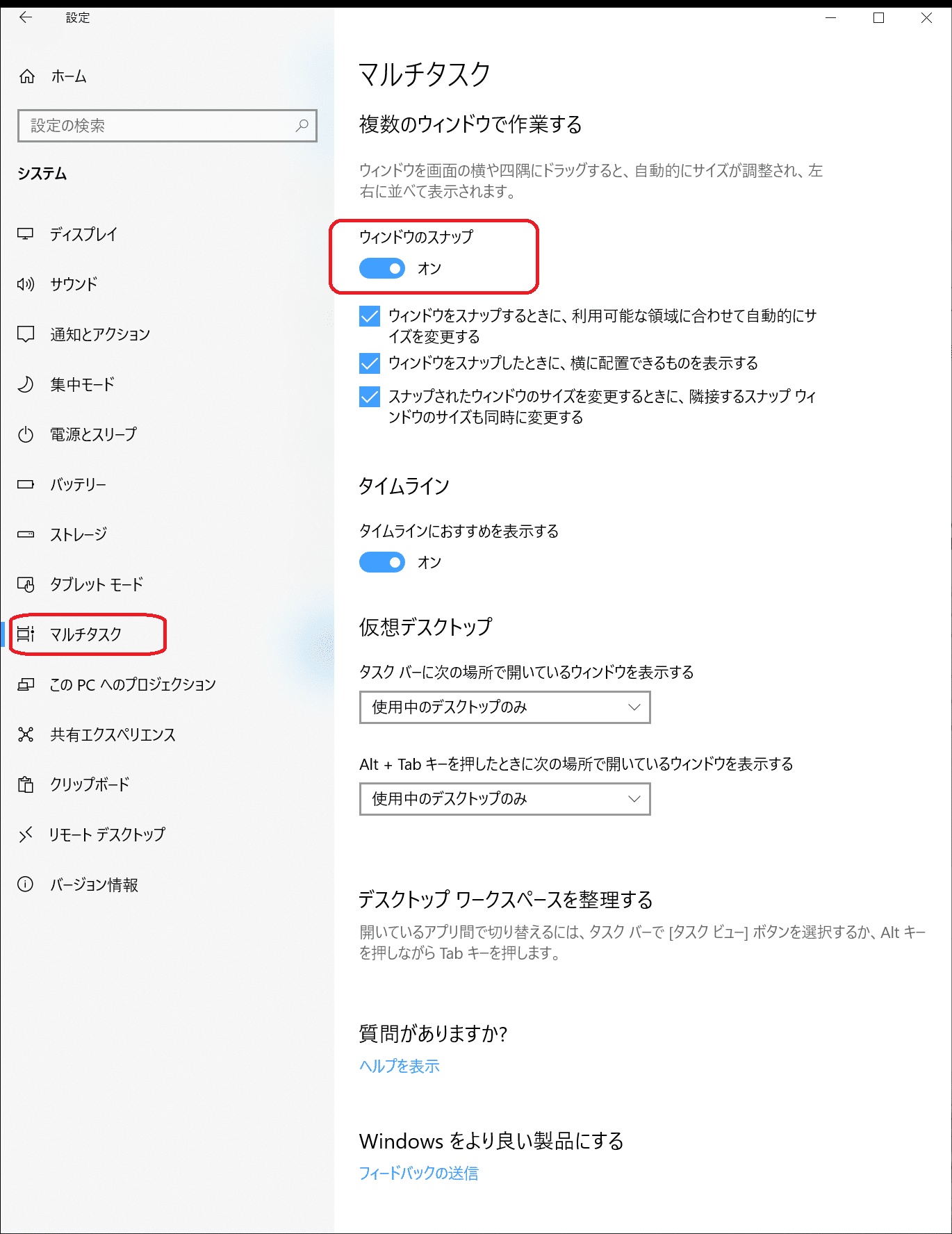Toggle the timeline suggestions switch
Viewport: 952px width, 1234px height.
pos(382,562)
